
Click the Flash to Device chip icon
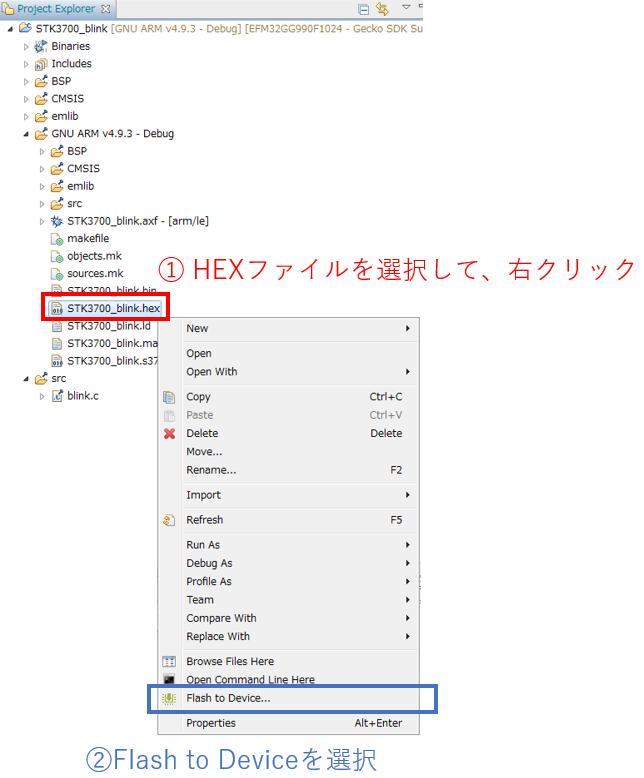(169, 698)
